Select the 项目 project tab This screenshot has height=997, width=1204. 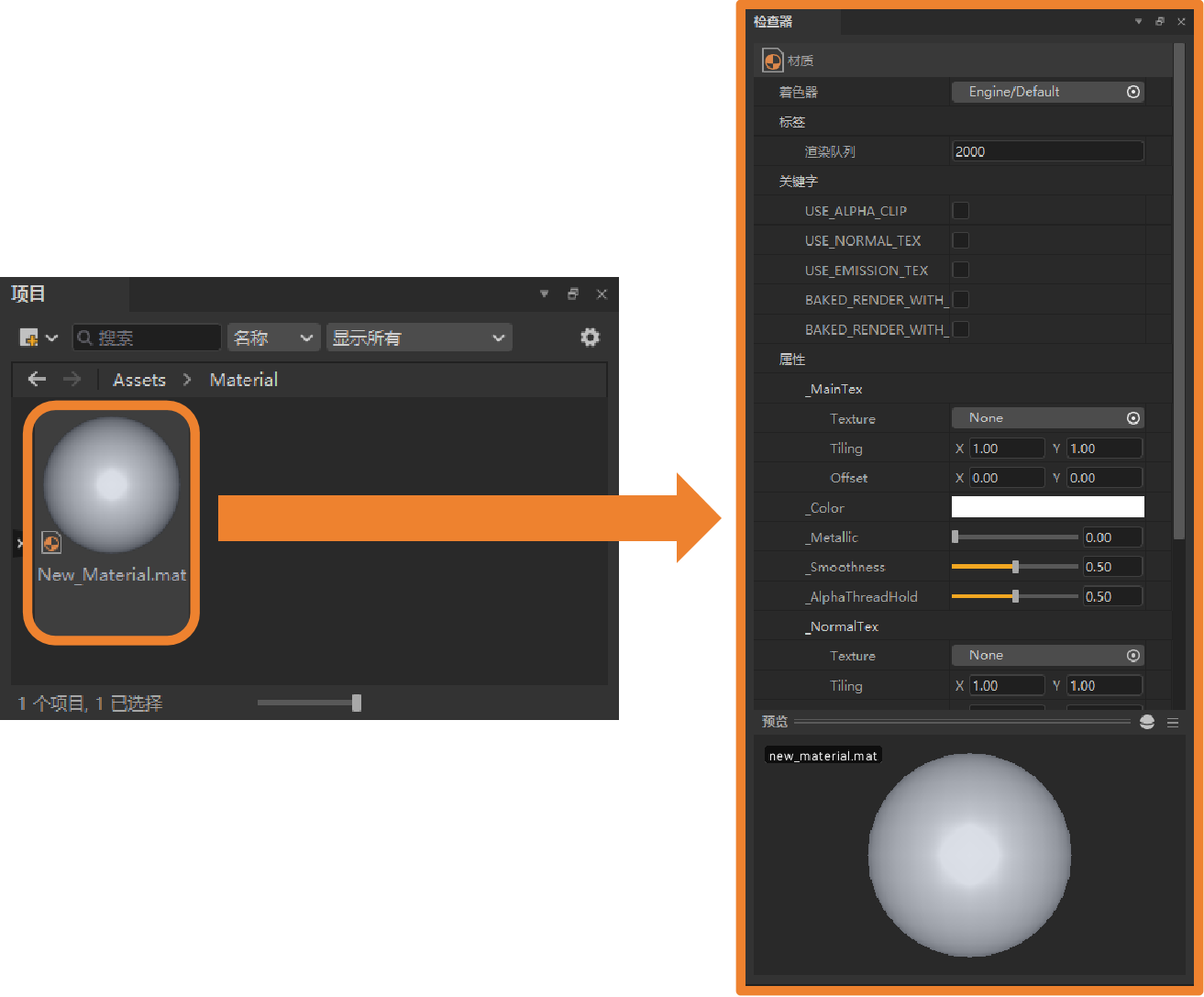pos(28,294)
